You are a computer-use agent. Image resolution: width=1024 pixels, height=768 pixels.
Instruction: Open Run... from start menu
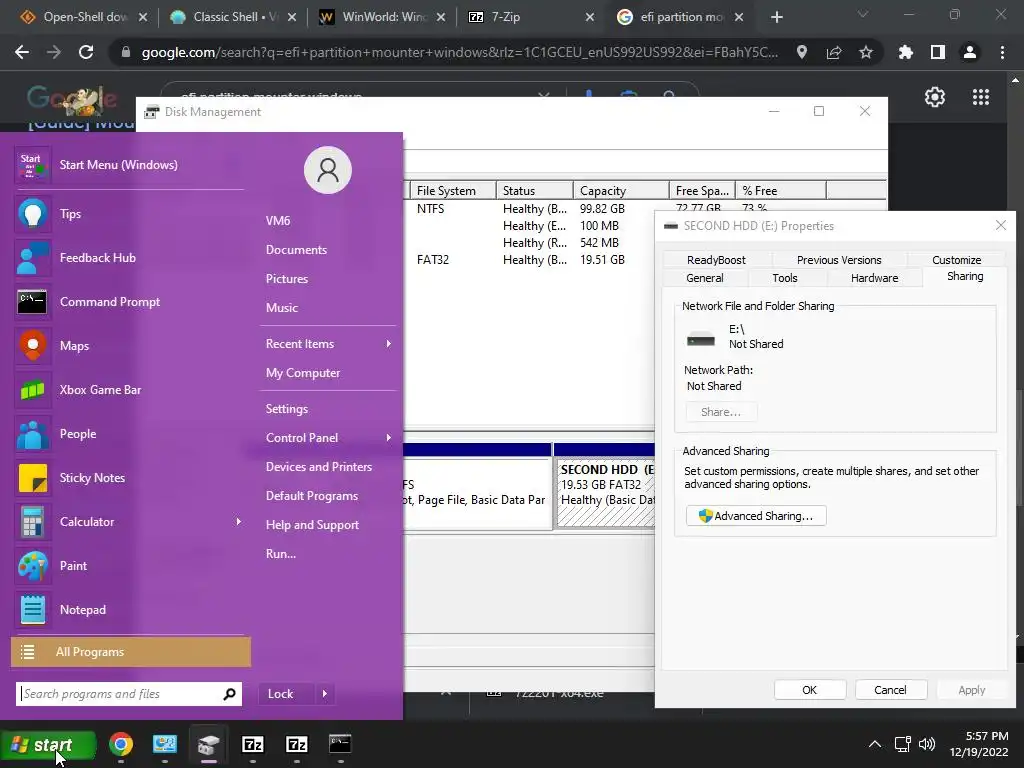281,554
